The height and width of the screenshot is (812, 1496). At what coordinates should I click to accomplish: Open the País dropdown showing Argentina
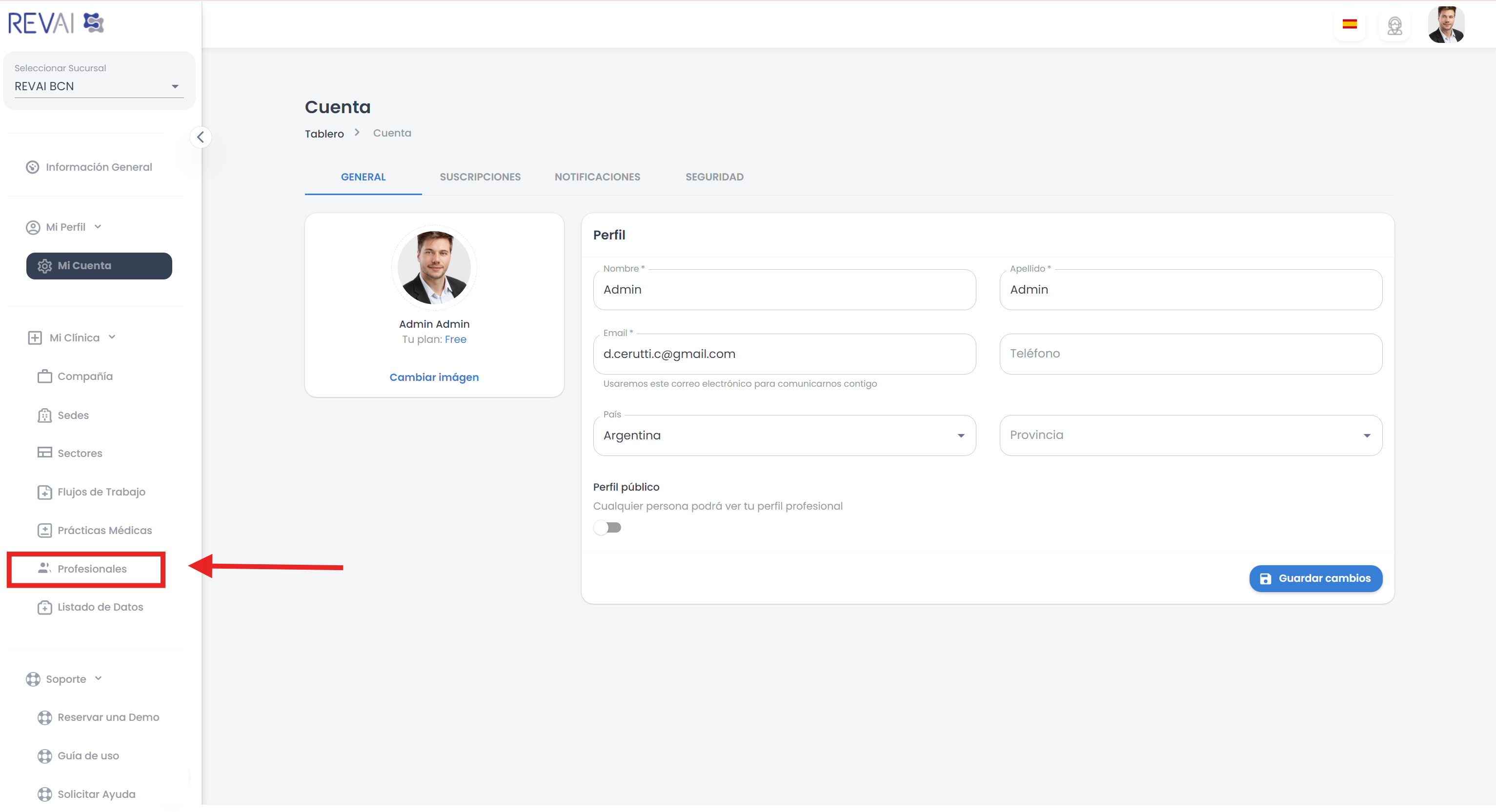tap(784, 436)
